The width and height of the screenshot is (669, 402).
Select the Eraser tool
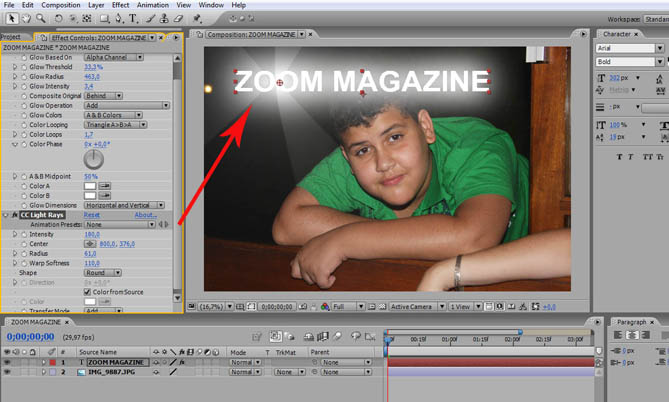pos(180,18)
